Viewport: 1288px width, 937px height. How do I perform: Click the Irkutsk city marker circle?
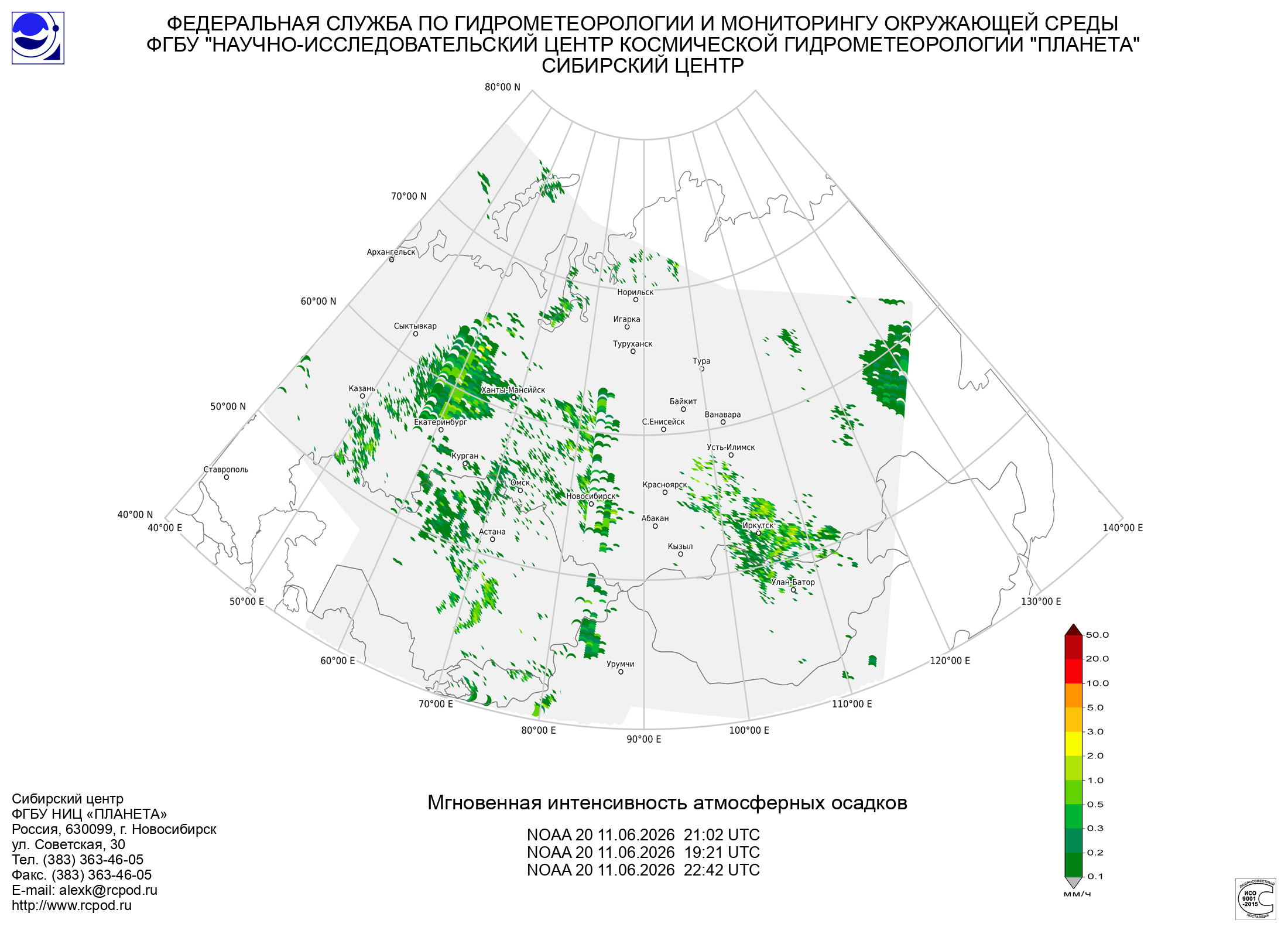click(x=759, y=533)
